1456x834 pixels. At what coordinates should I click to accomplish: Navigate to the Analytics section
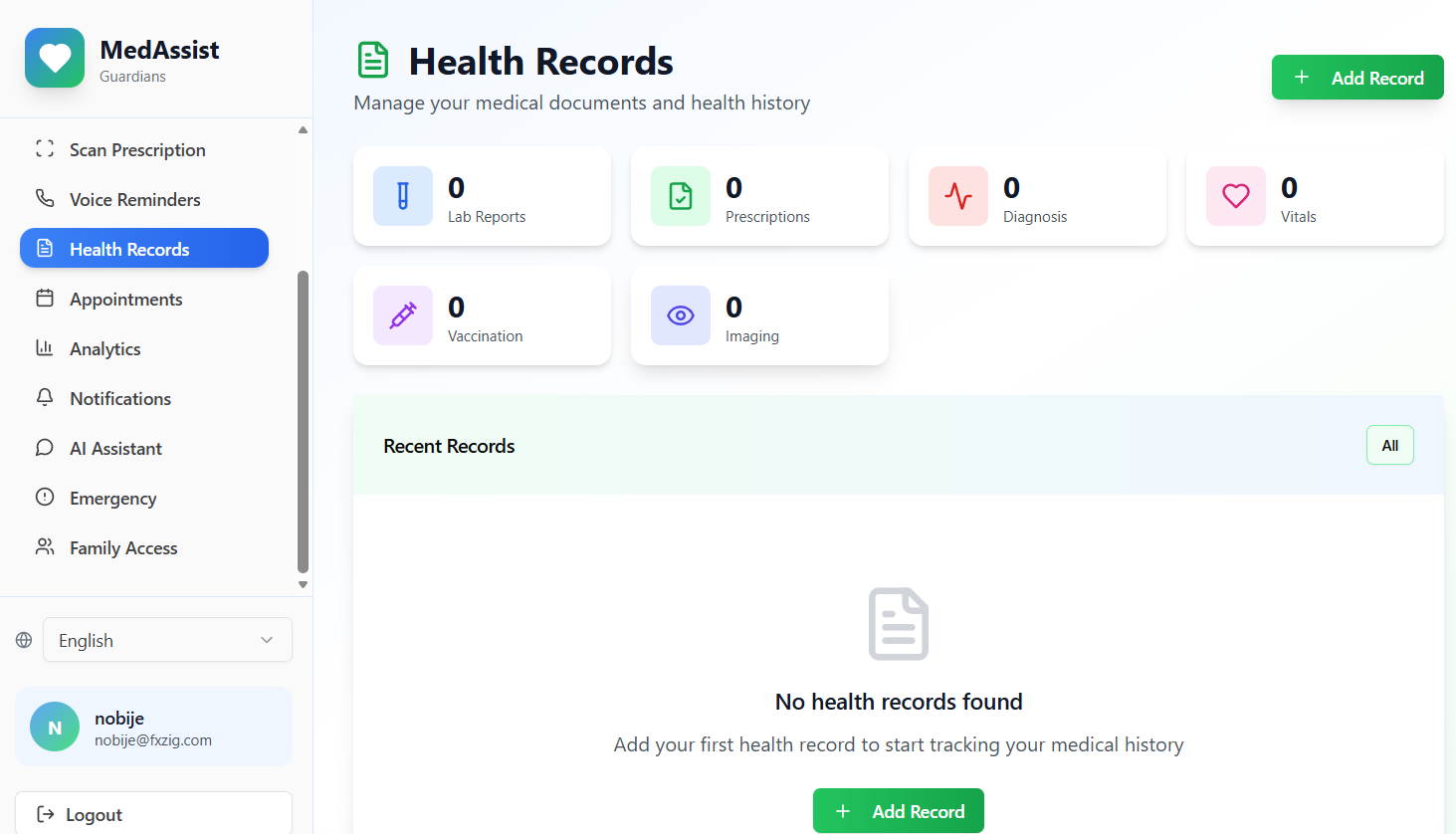[x=104, y=347]
